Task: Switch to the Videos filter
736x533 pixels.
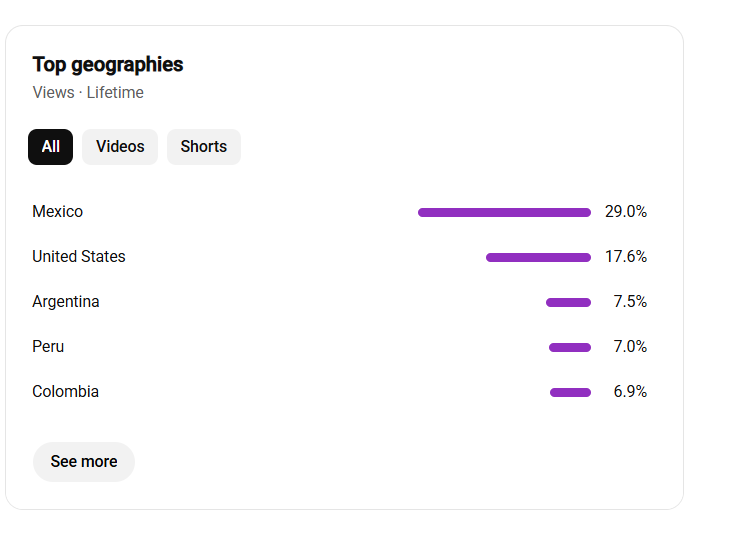Action: (x=120, y=147)
